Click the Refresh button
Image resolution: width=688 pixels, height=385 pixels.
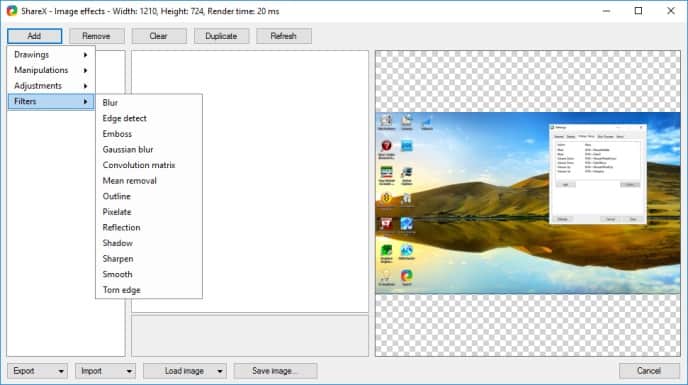(283, 36)
